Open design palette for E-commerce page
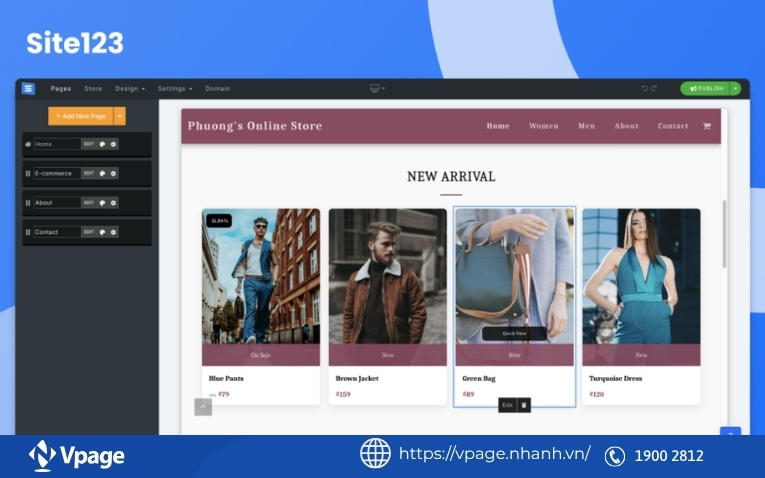Image resolution: width=765 pixels, height=478 pixels. click(x=102, y=173)
